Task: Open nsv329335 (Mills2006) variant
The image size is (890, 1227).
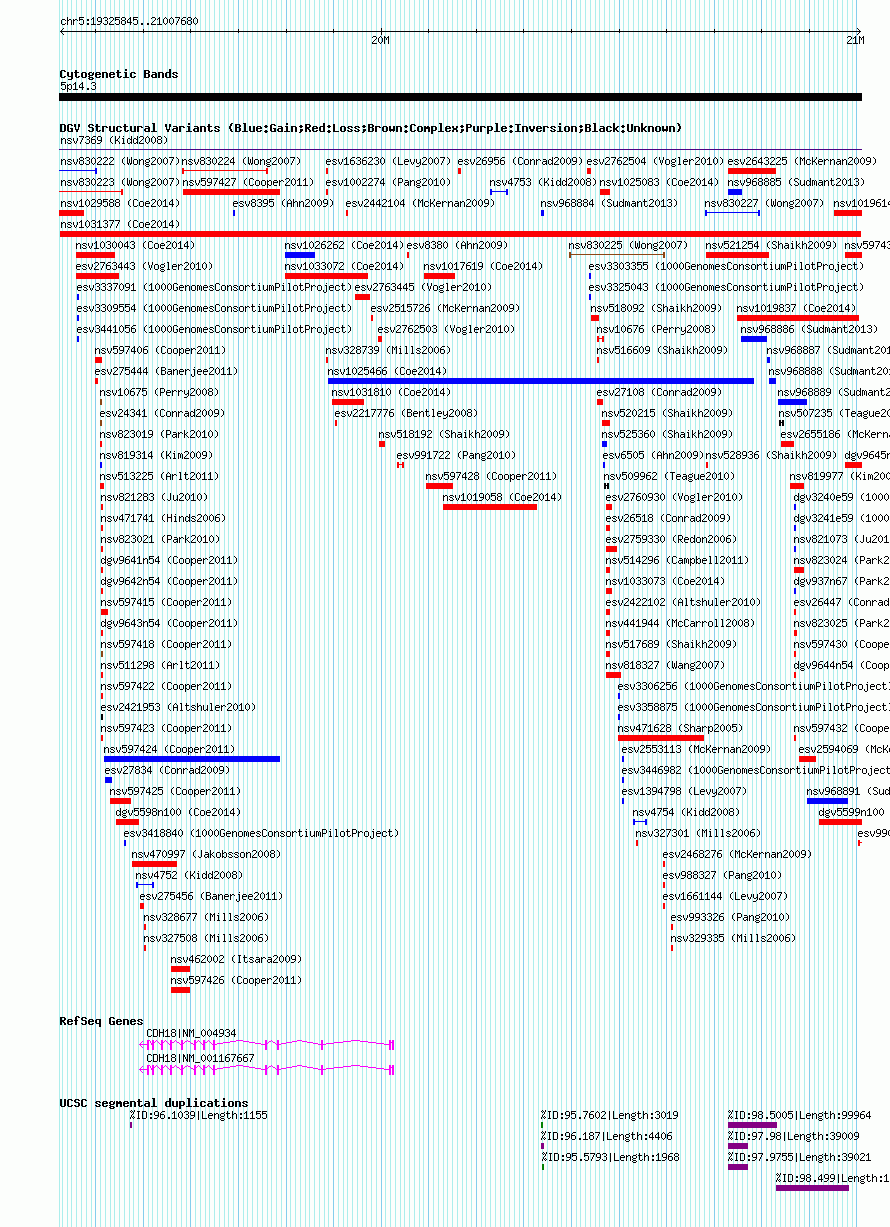Action: tap(733, 938)
